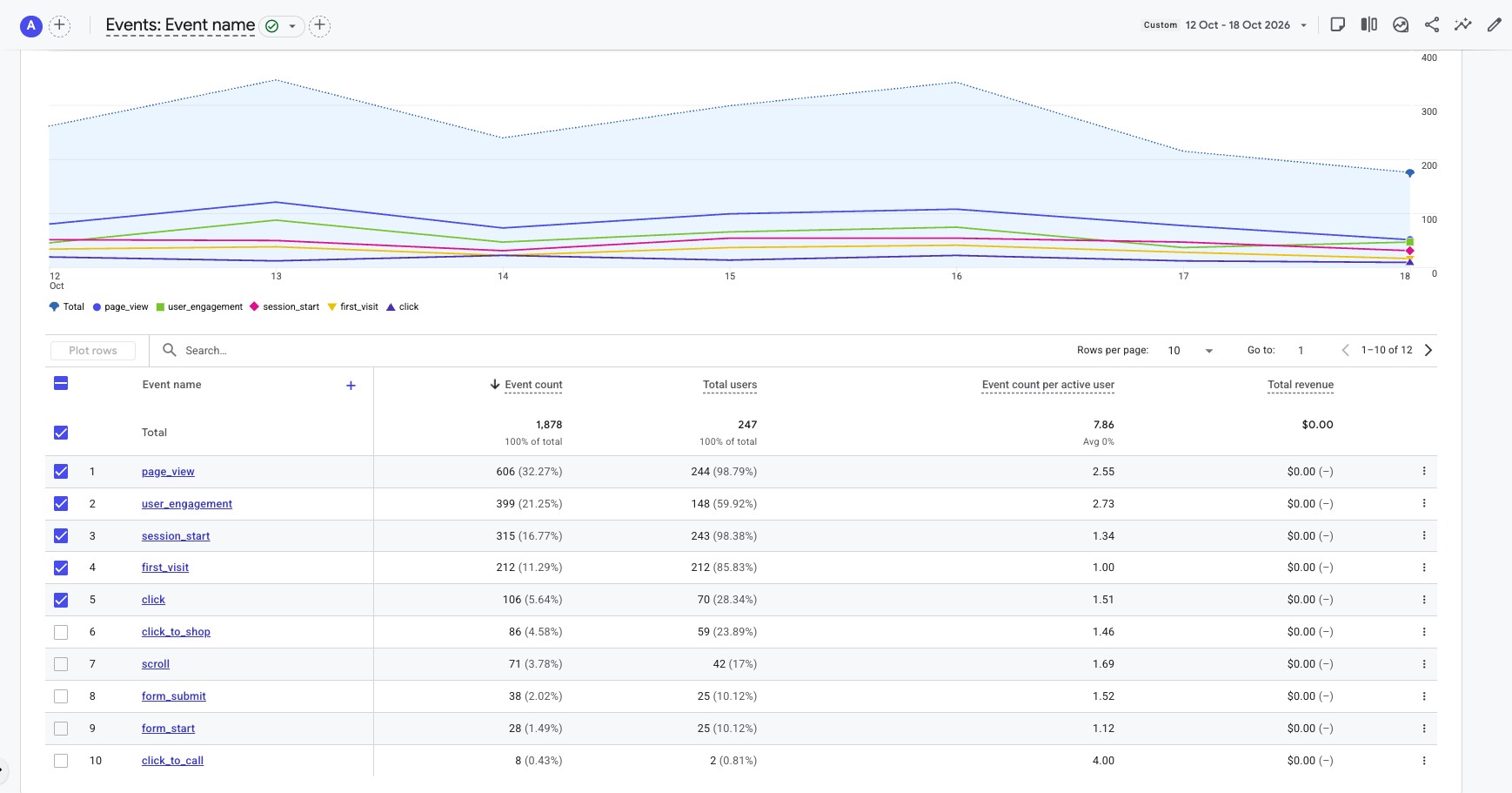
Task: Uncheck the Total row checkbox
Action: 61,433
